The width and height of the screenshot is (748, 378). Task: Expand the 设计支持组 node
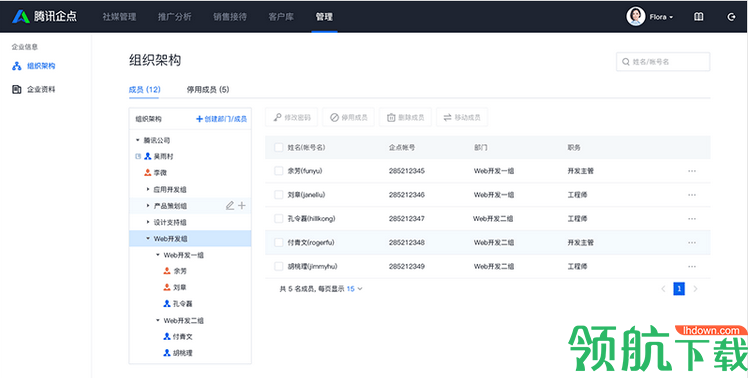[148, 222]
